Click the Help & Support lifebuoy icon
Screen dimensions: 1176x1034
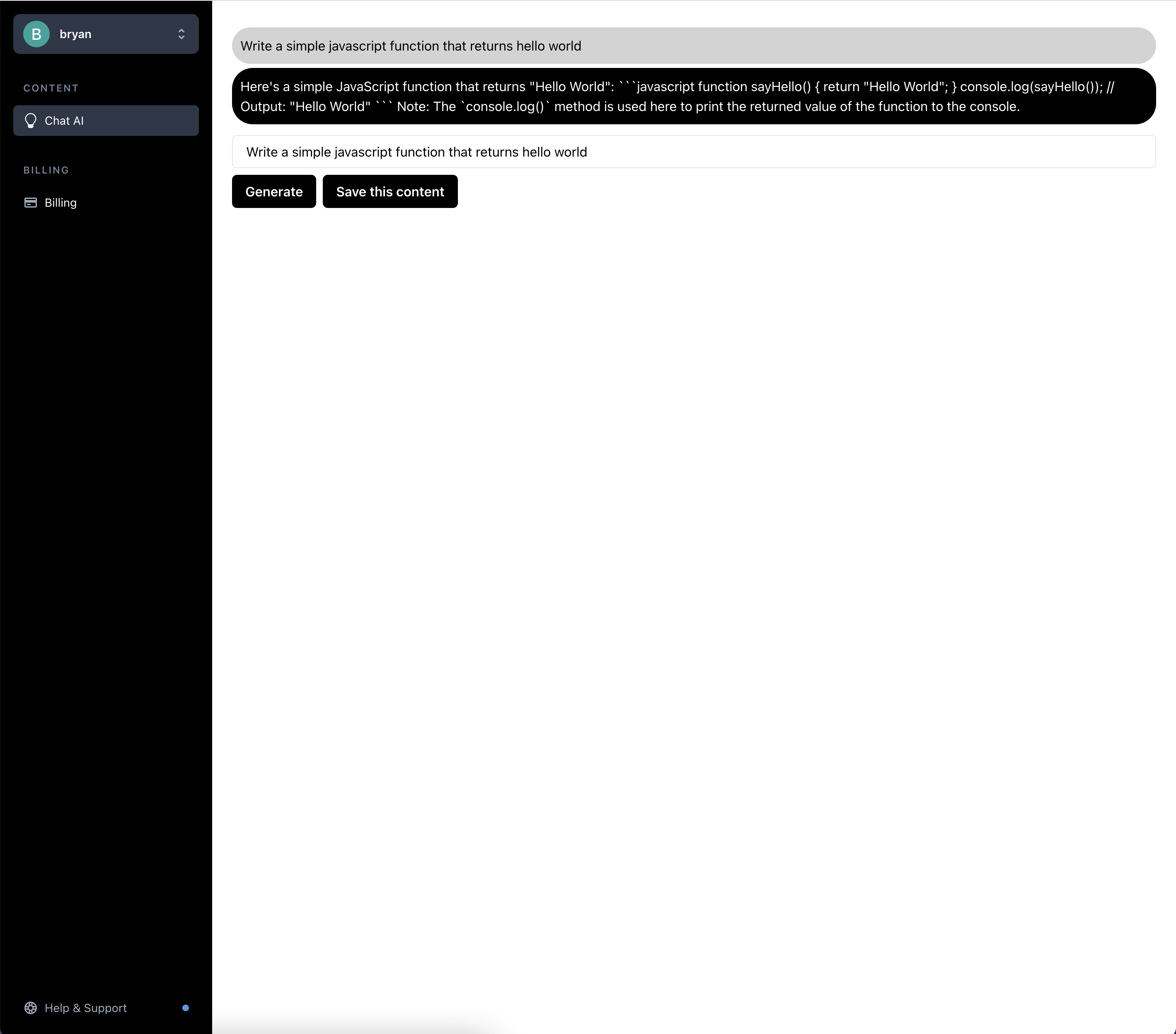point(31,1007)
